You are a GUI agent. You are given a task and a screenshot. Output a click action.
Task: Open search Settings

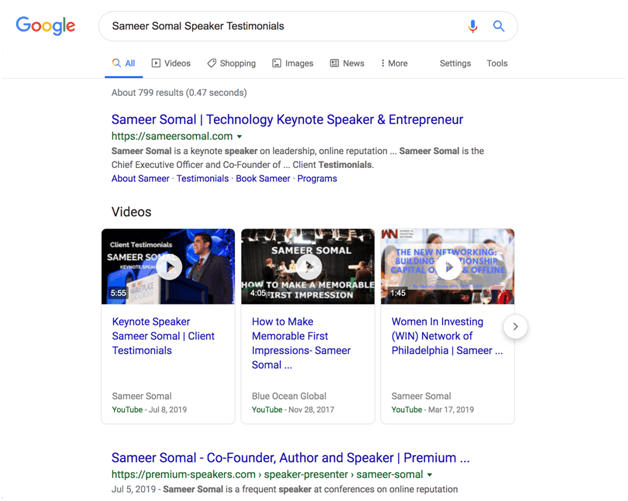[455, 63]
